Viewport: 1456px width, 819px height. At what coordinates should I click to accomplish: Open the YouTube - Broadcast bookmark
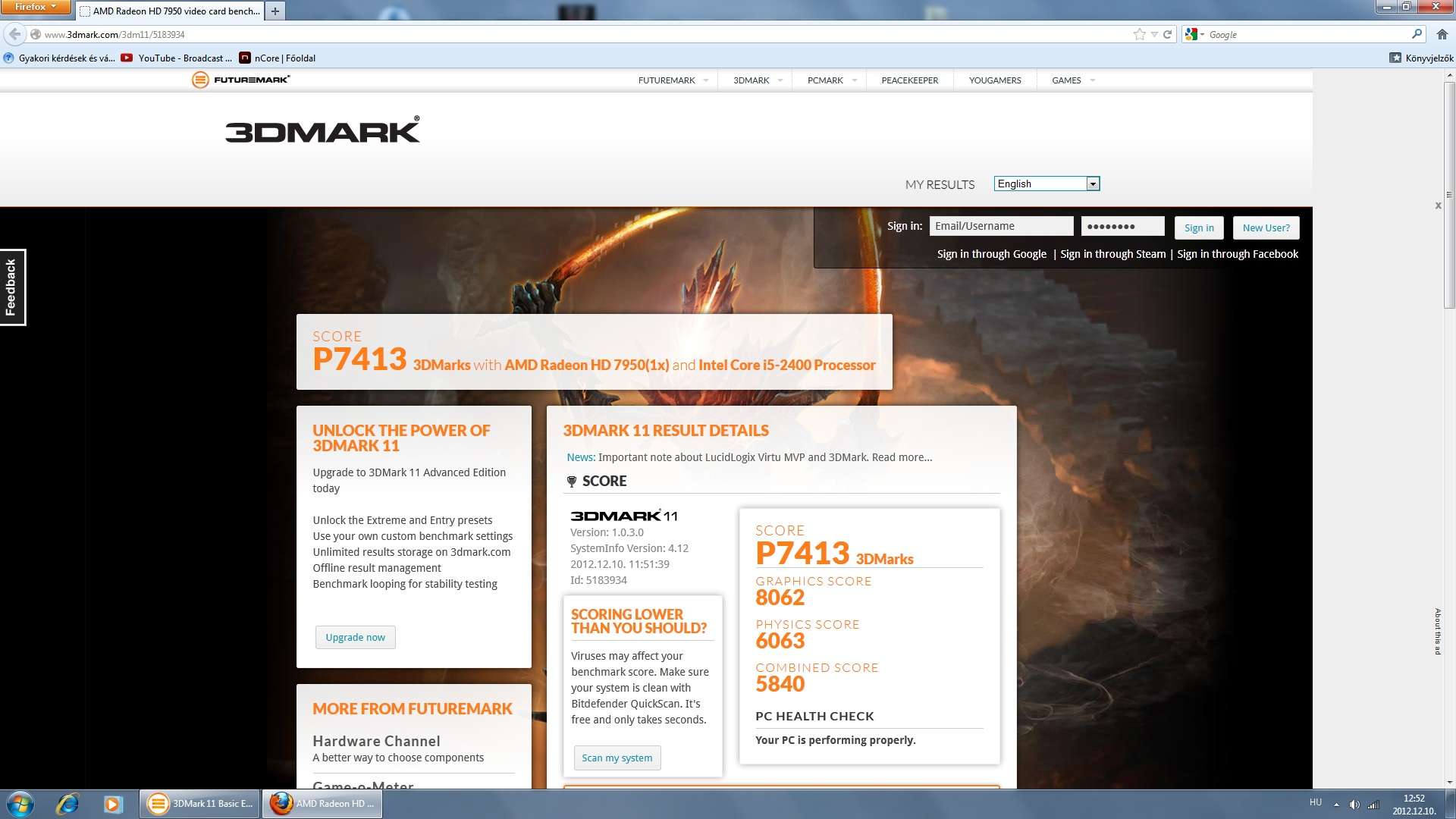point(176,58)
